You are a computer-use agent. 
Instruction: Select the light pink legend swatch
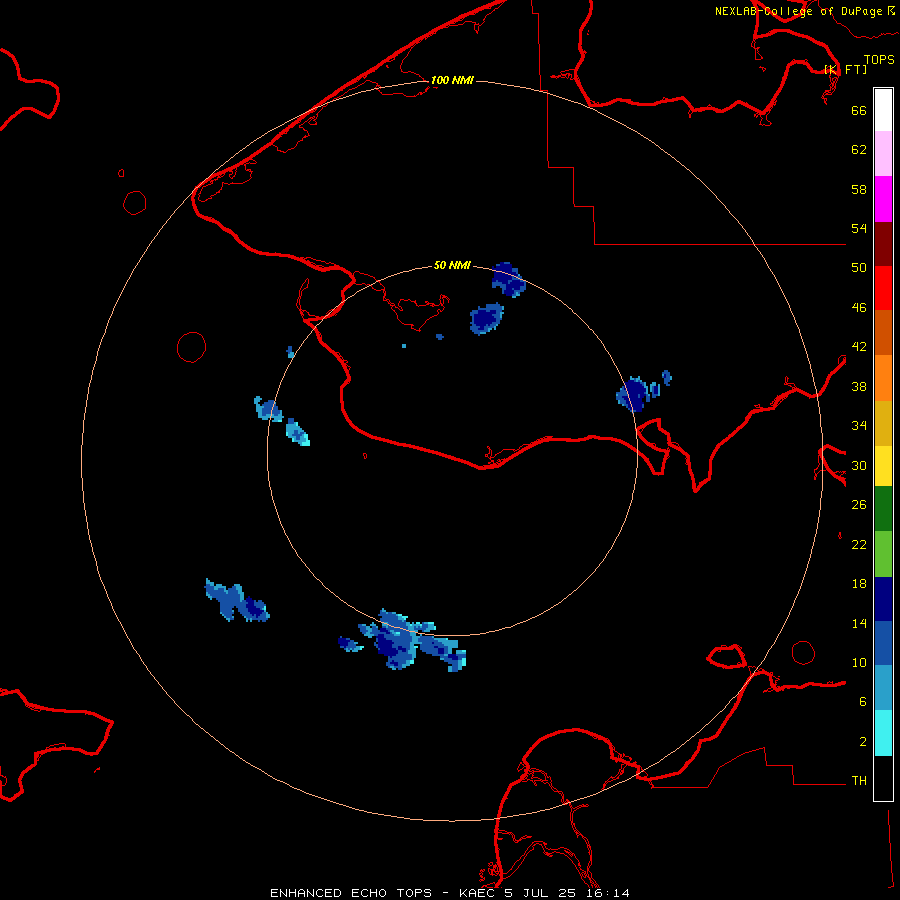click(883, 154)
